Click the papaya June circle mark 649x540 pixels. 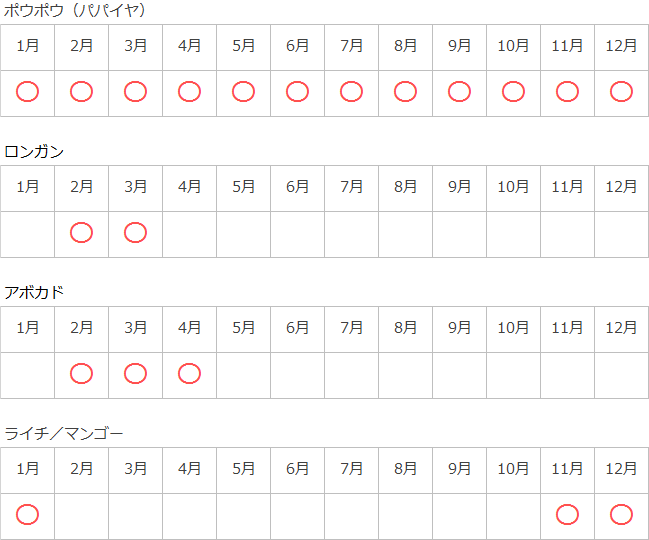[x=297, y=92]
